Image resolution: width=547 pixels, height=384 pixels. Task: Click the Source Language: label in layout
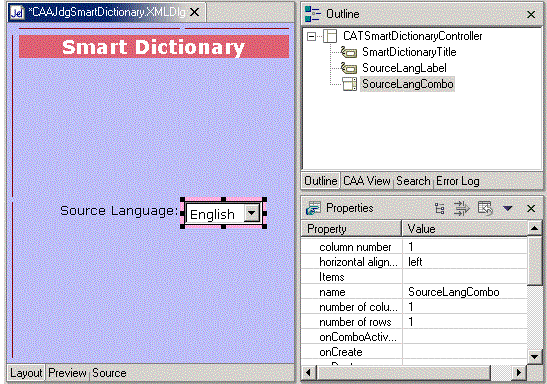pyautogui.click(x=119, y=211)
